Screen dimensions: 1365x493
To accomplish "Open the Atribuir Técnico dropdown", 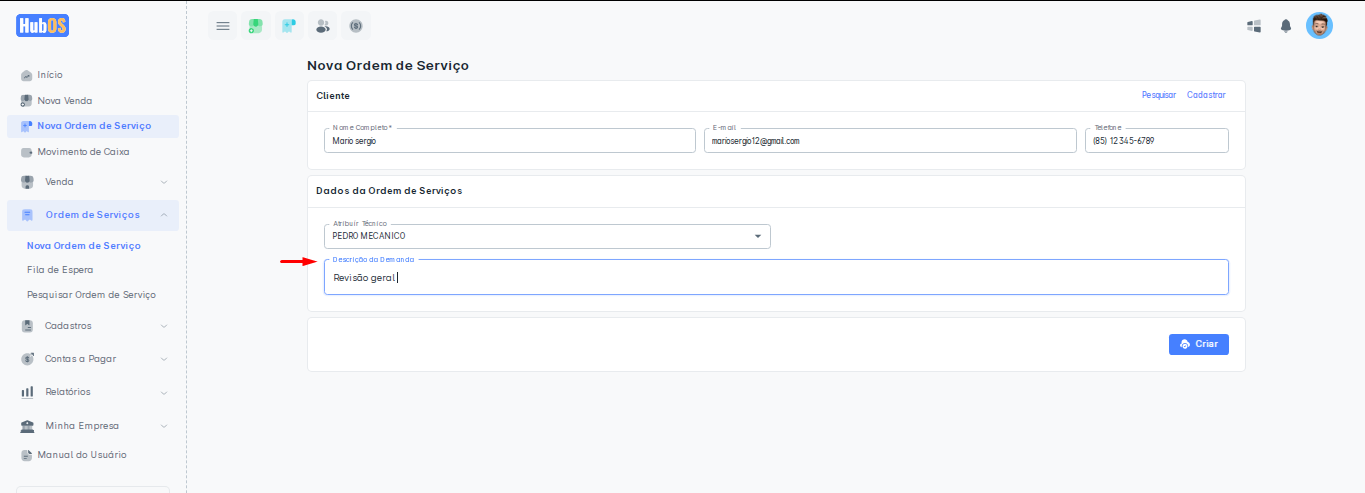I will coord(547,236).
